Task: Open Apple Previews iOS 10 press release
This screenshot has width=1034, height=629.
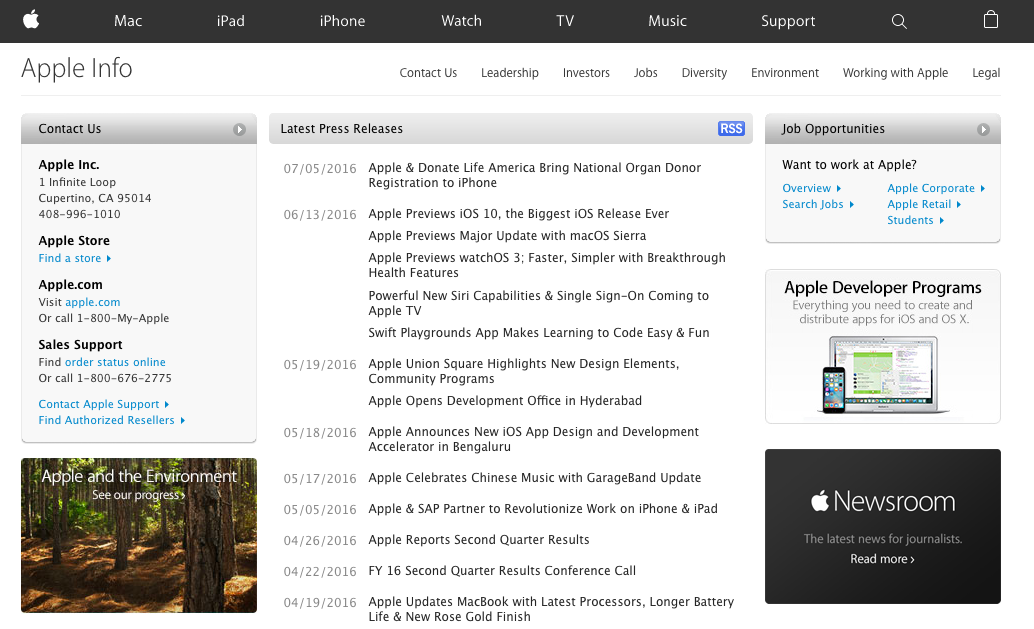Action: coord(518,214)
